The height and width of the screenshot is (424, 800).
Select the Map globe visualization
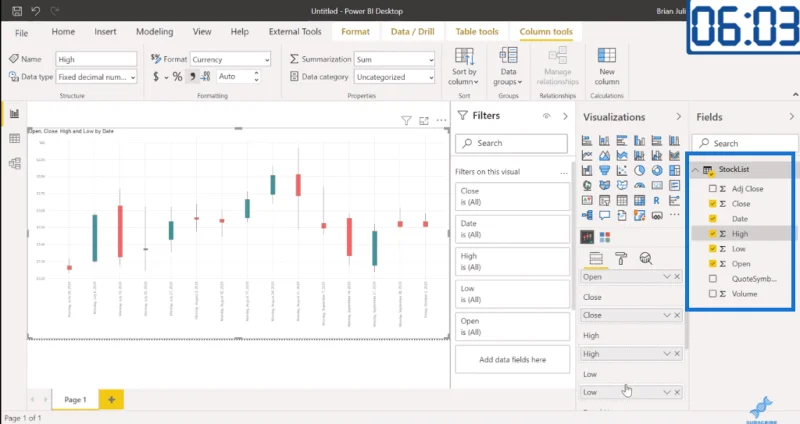[x=587, y=185]
